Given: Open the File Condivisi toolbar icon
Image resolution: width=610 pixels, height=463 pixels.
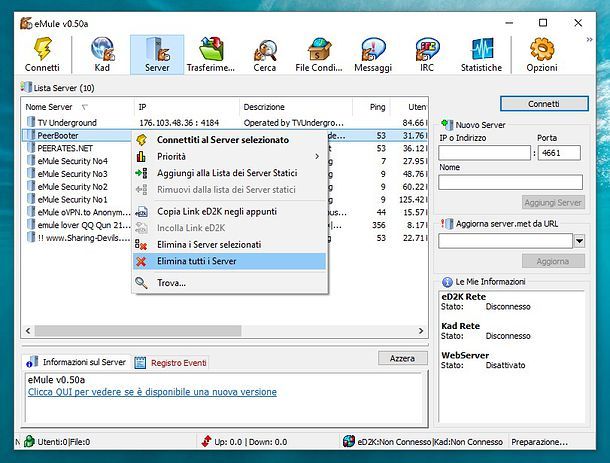Looking at the screenshot, I should [319, 49].
